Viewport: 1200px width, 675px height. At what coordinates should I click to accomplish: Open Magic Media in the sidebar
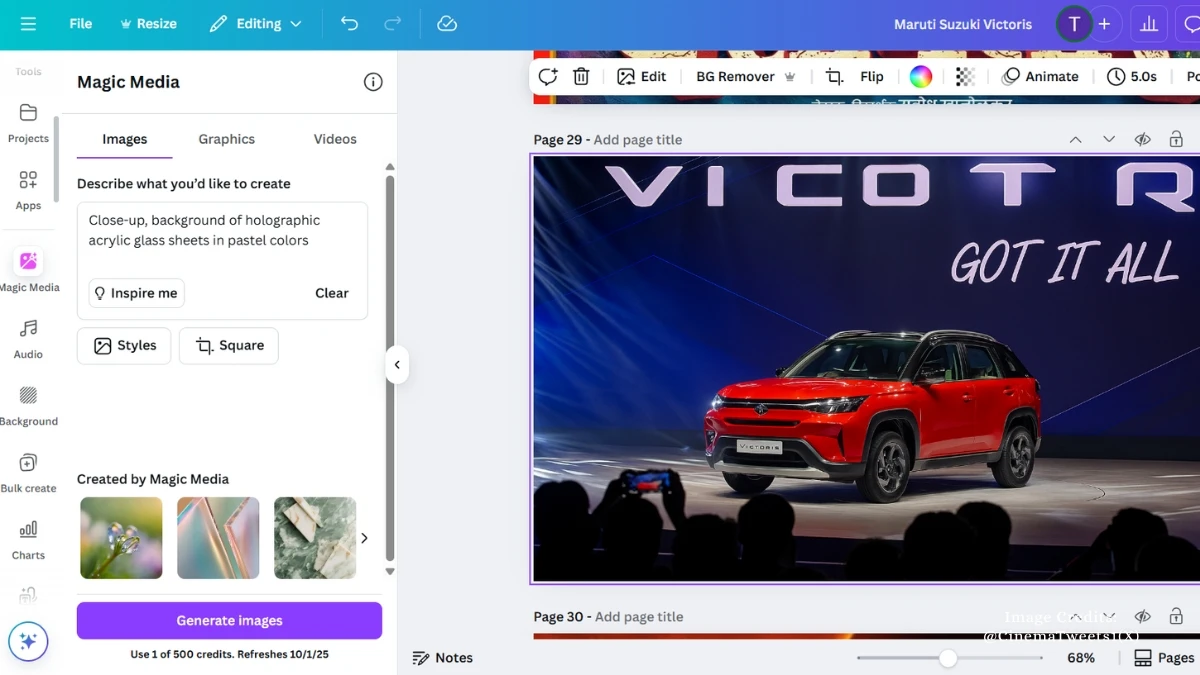pyautogui.click(x=28, y=270)
